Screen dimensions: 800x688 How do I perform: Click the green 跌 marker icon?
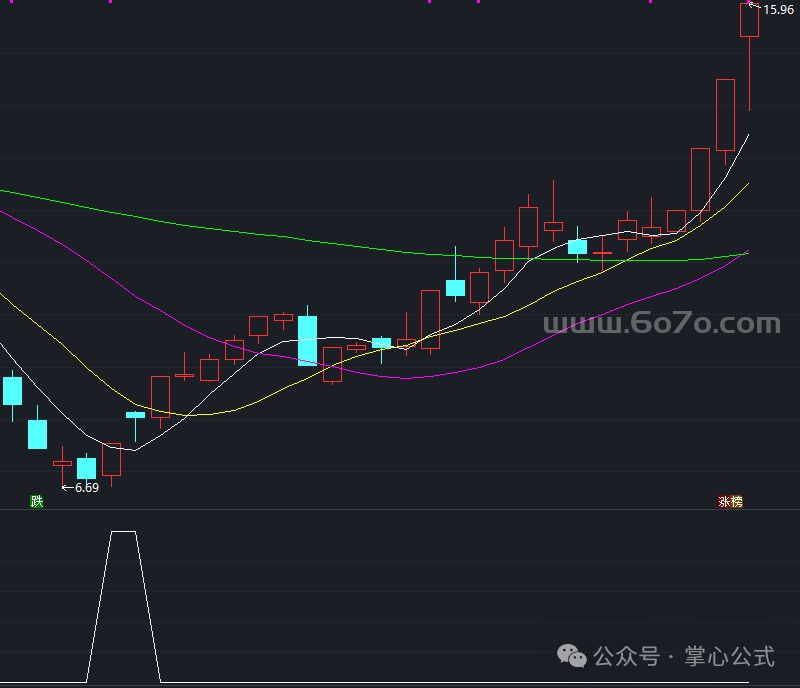[37, 501]
